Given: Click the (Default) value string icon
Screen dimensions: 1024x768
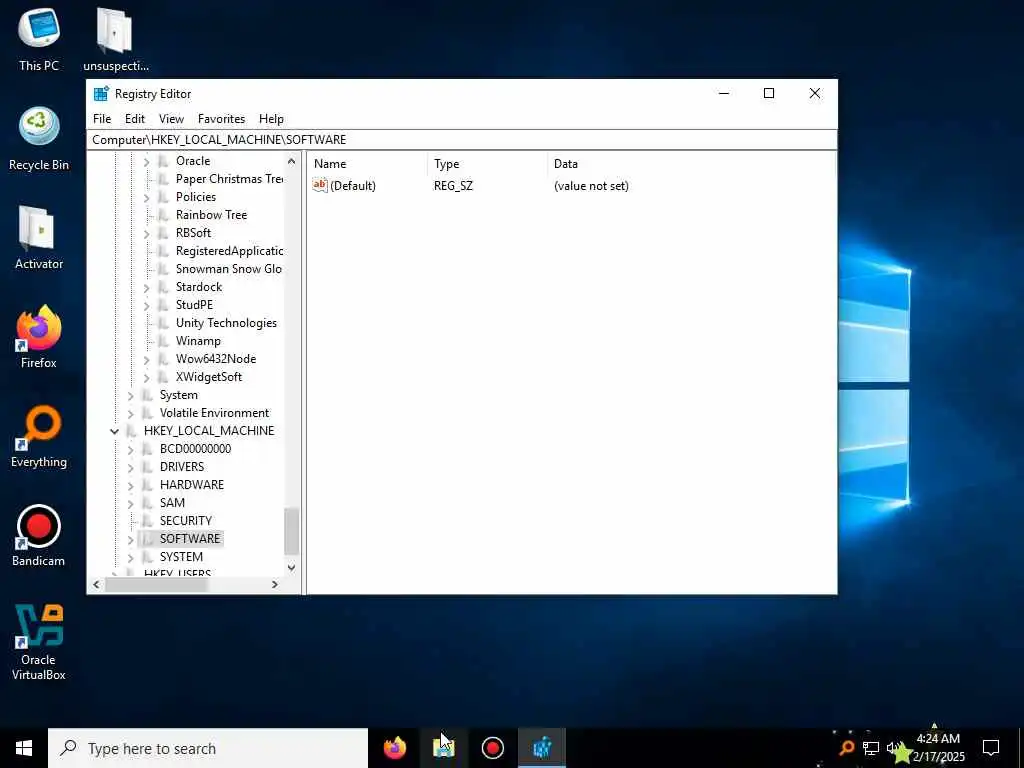Looking at the screenshot, I should pyautogui.click(x=319, y=185).
